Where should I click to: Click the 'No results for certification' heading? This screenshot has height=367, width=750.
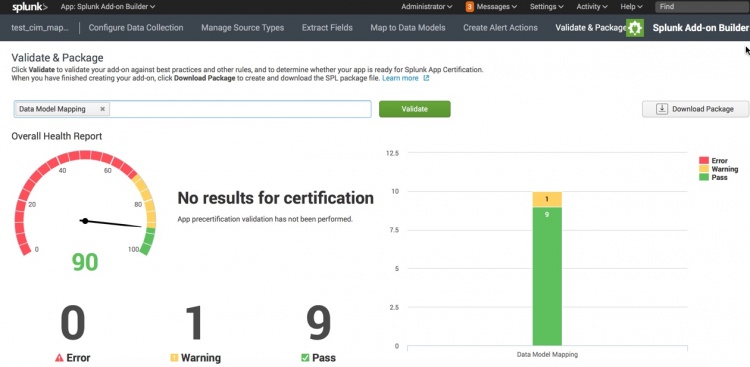(x=276, y=198)
